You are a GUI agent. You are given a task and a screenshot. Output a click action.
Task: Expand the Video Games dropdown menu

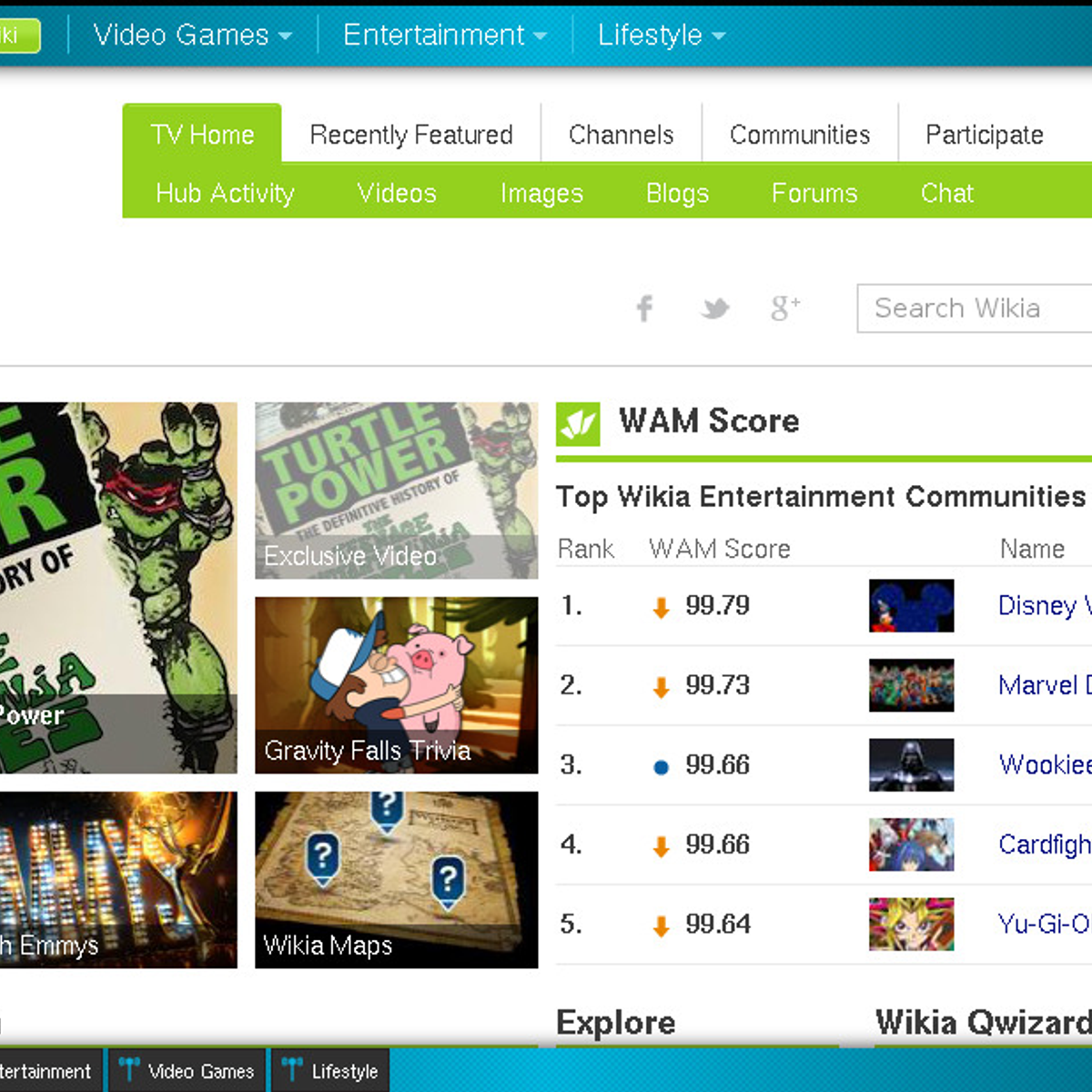[192, 35]
